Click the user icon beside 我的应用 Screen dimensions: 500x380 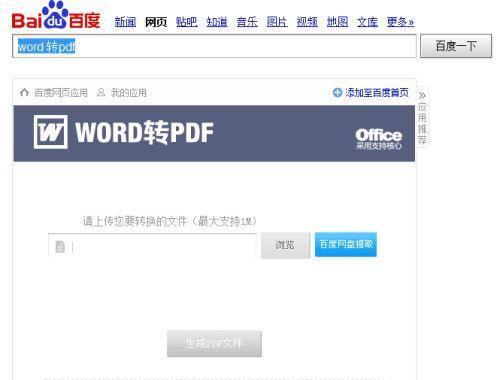point(101,92)
